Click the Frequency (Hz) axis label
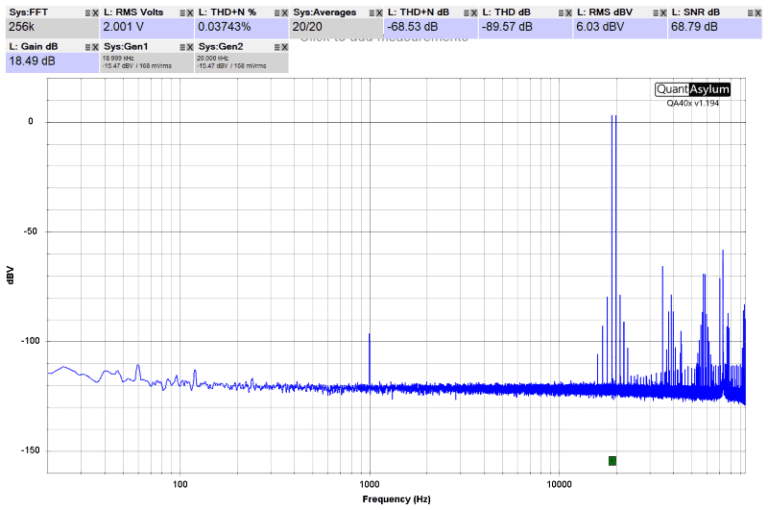Screen dimensions: 768x510 [396, 498]
